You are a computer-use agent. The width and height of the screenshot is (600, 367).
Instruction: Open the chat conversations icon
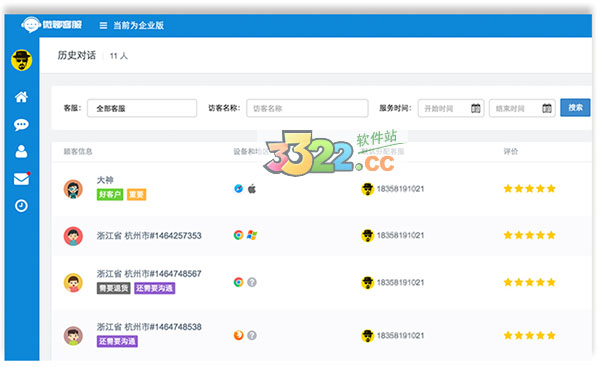click(21, 124)
